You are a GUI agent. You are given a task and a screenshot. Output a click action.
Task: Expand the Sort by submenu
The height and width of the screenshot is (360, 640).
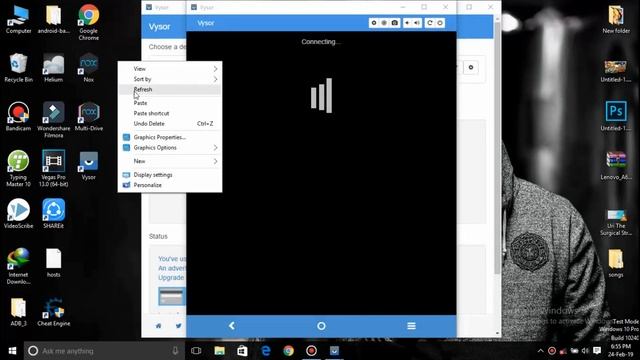click(x=170, y=79)
